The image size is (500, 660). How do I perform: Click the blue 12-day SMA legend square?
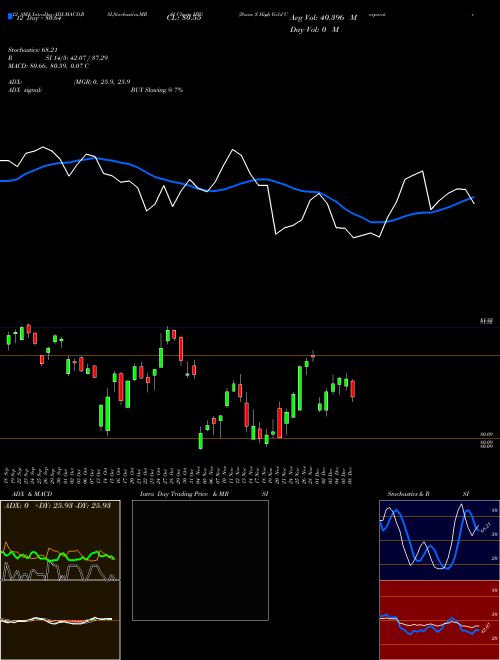[x=10, y=16]
